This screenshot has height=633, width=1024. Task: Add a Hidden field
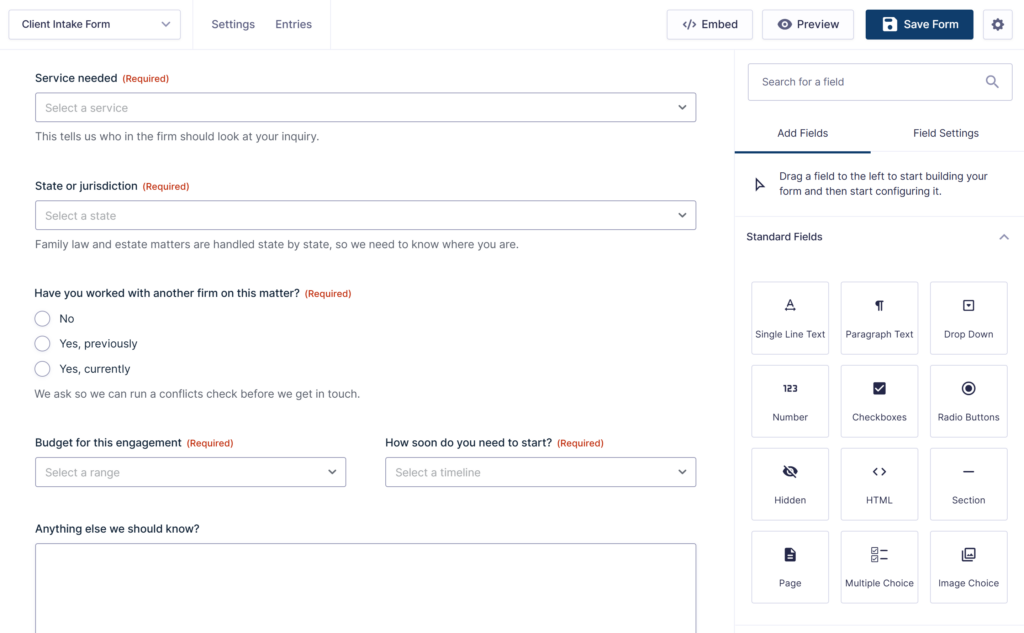[x=790, y=484]
